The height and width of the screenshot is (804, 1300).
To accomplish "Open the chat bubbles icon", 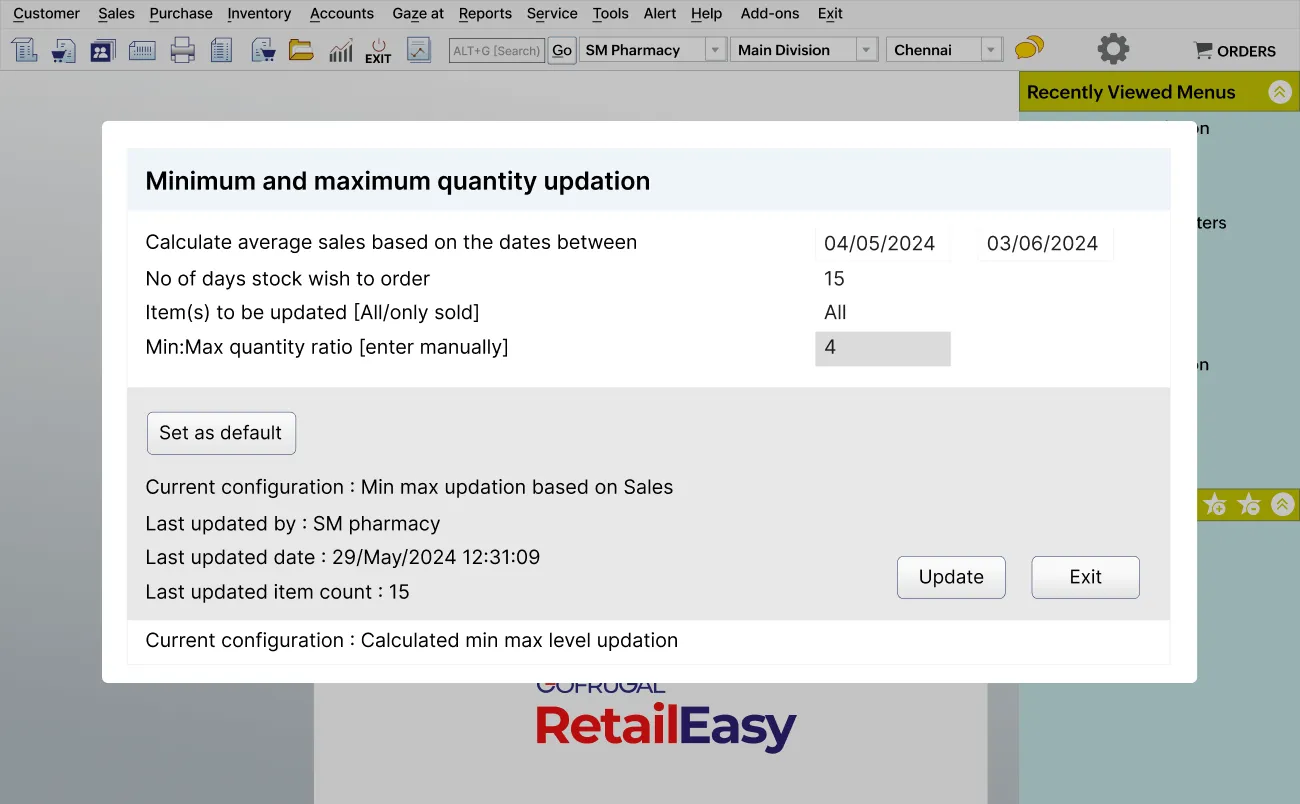I will [1029, 47].
